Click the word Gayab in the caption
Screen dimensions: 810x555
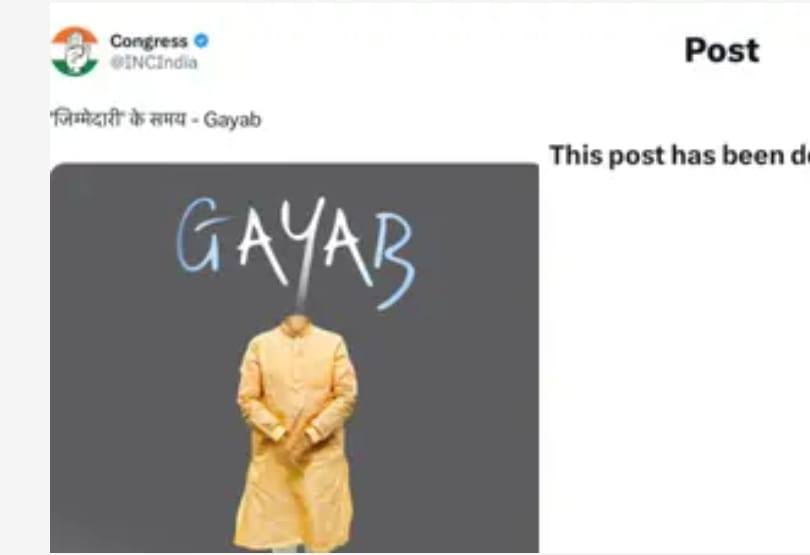232,120
